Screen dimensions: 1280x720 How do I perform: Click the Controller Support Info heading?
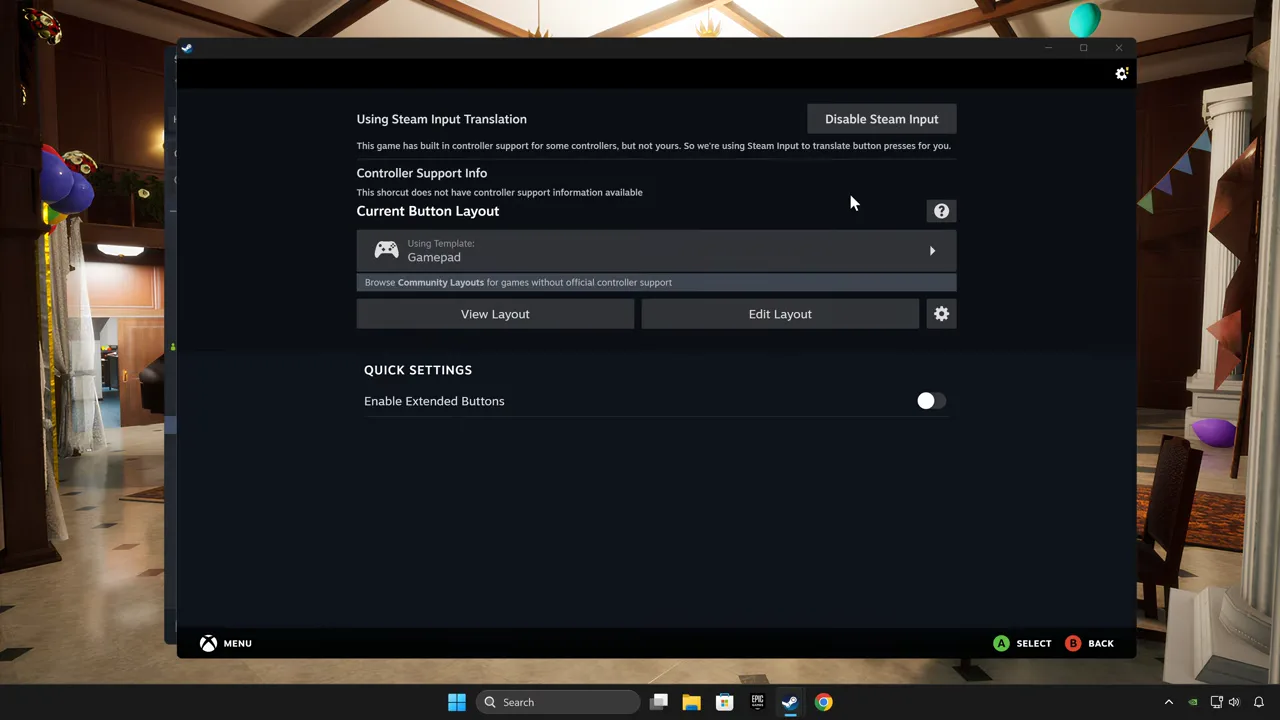pos(422,173)
